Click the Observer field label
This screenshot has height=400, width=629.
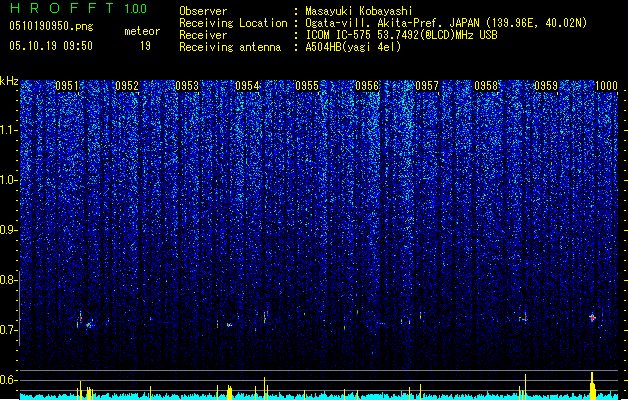[203, 11]
